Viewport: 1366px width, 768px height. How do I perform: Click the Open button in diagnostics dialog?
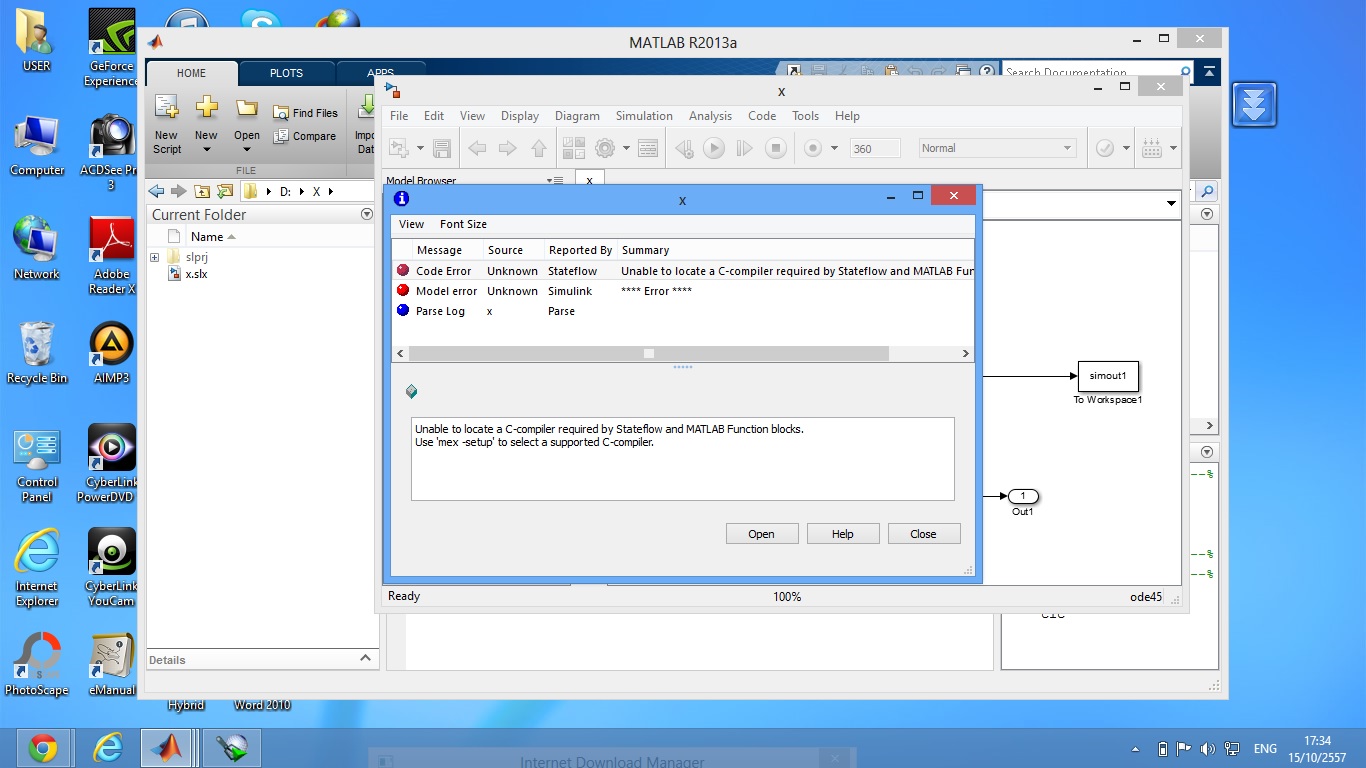point(762,534)
